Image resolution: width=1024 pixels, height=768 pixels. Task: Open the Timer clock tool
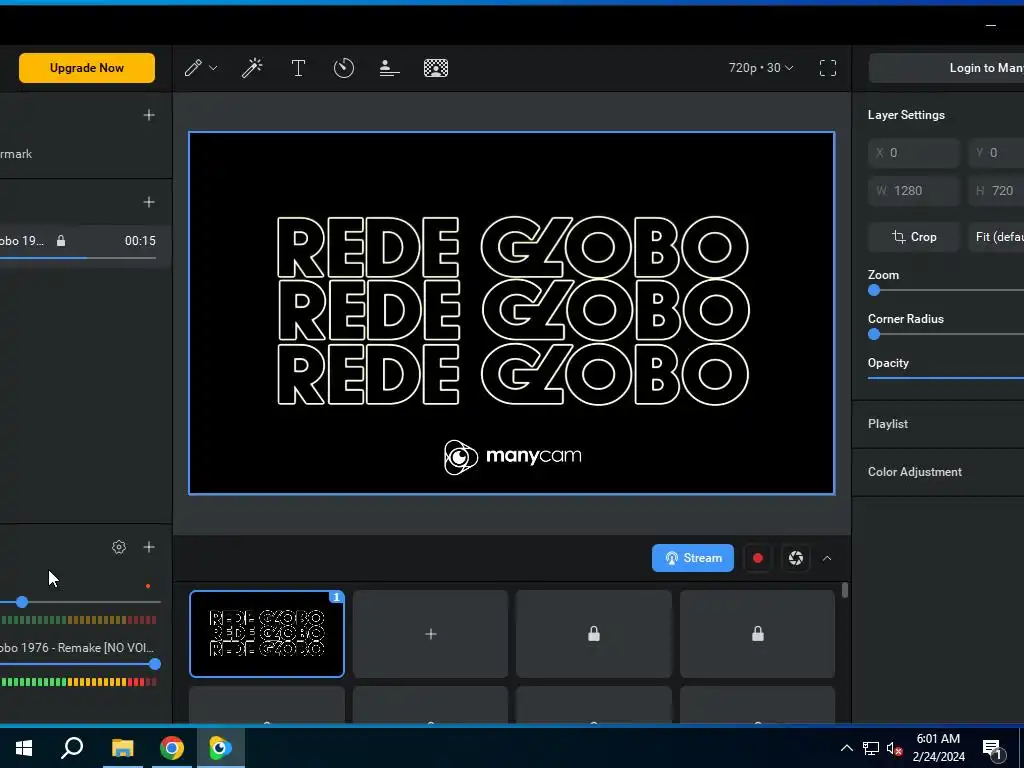point(344,68)
